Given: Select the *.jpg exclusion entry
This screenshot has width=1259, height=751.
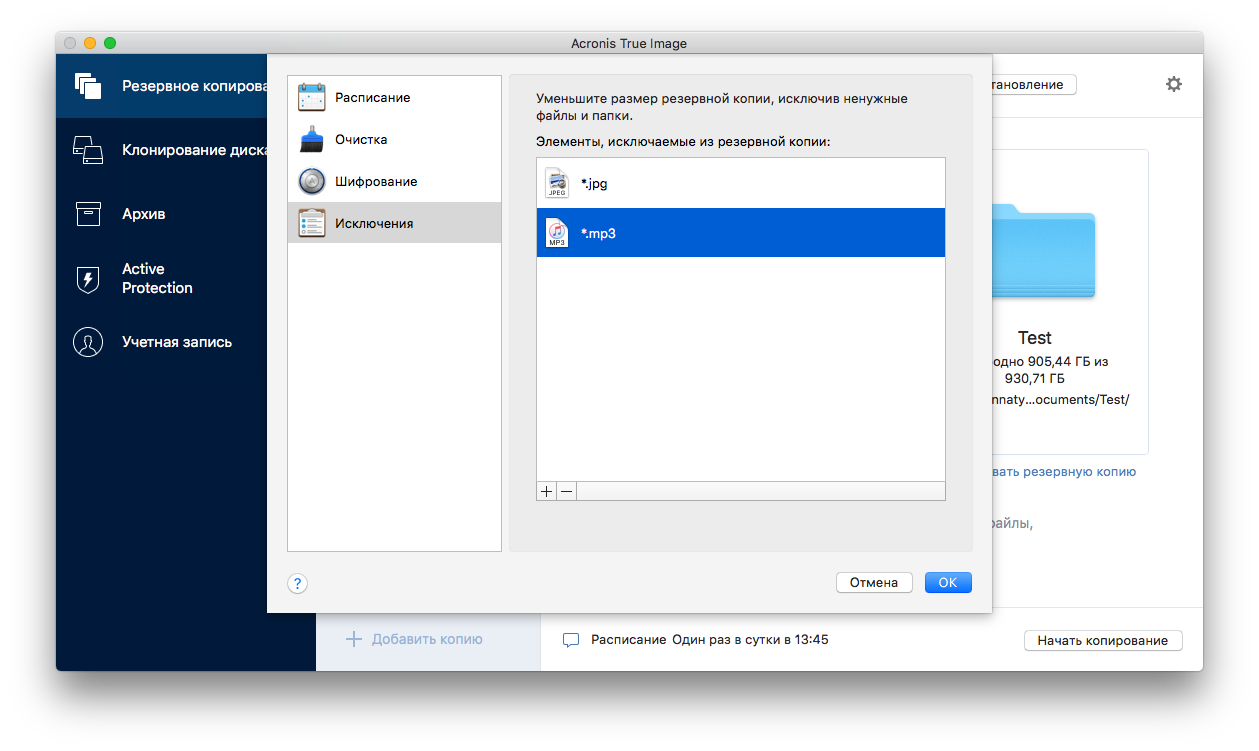Looking at the screenshot, I should coord(741,183).
